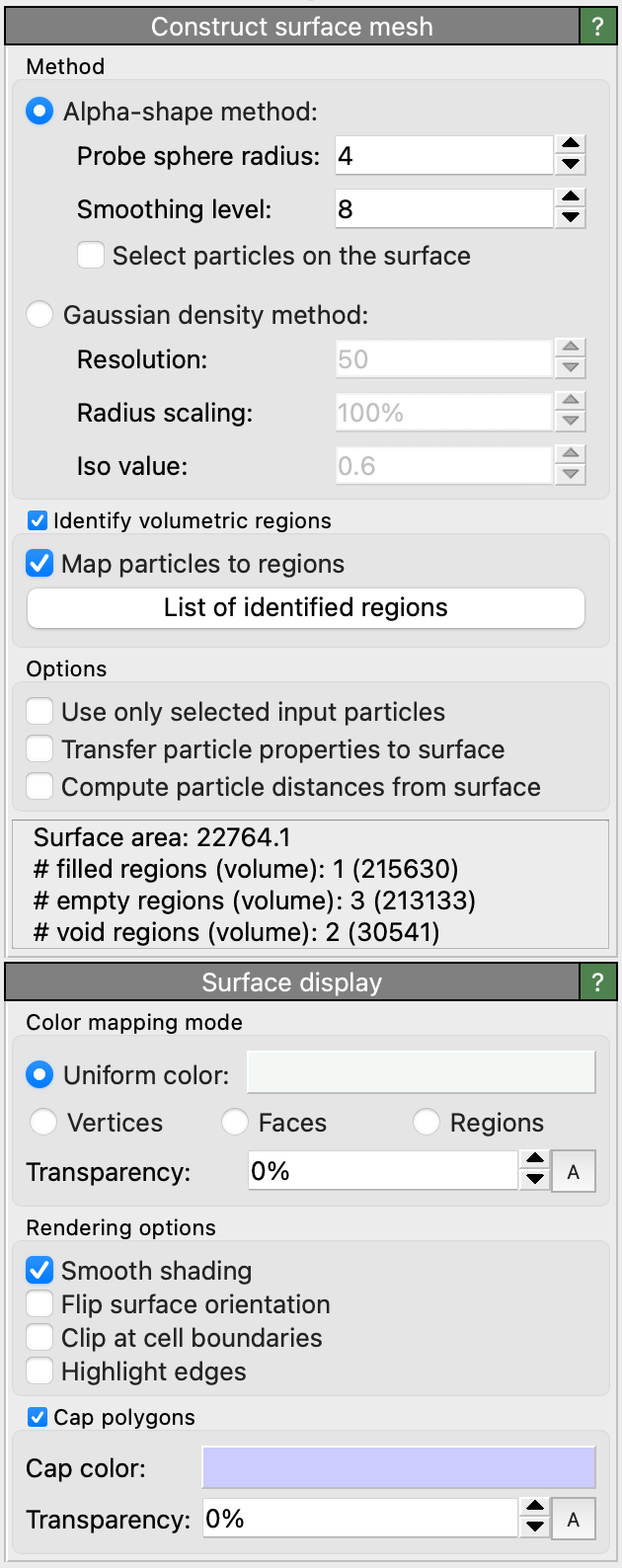Disable Identify volumetric regions checkbox
The image size is (622, 1568).
[x=38, y=520]
